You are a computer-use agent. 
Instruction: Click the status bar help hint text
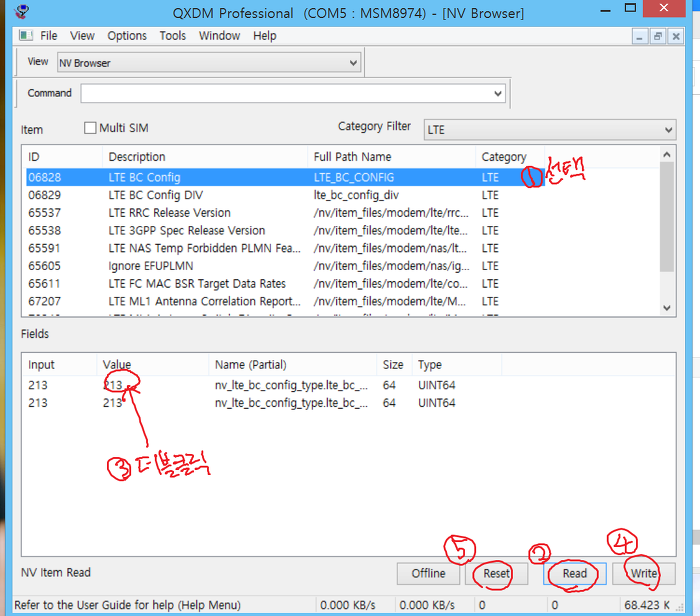click(x=128, y=605)
